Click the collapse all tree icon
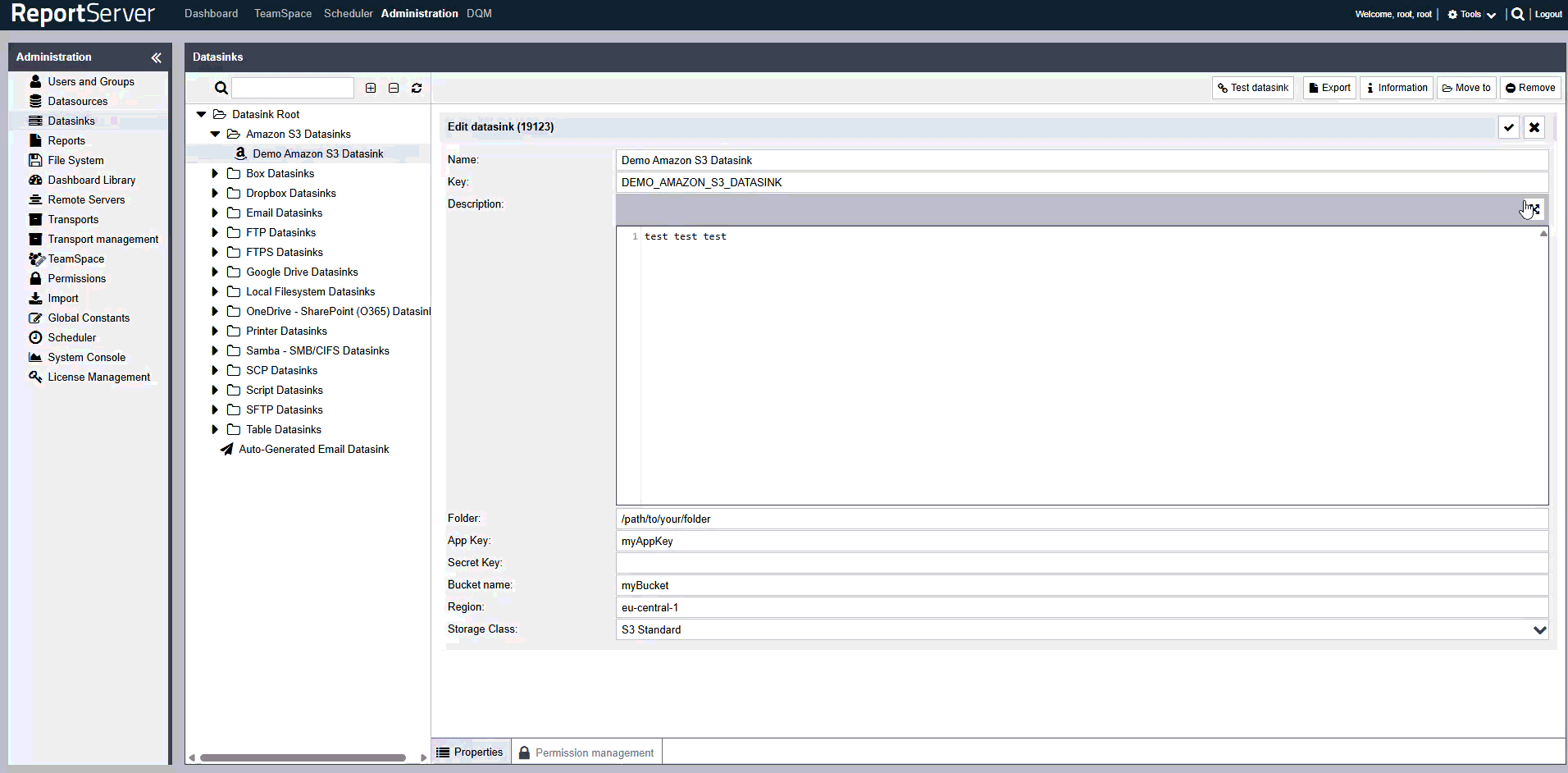This screenshot has width=1568, height=773. tap(394, 88)
